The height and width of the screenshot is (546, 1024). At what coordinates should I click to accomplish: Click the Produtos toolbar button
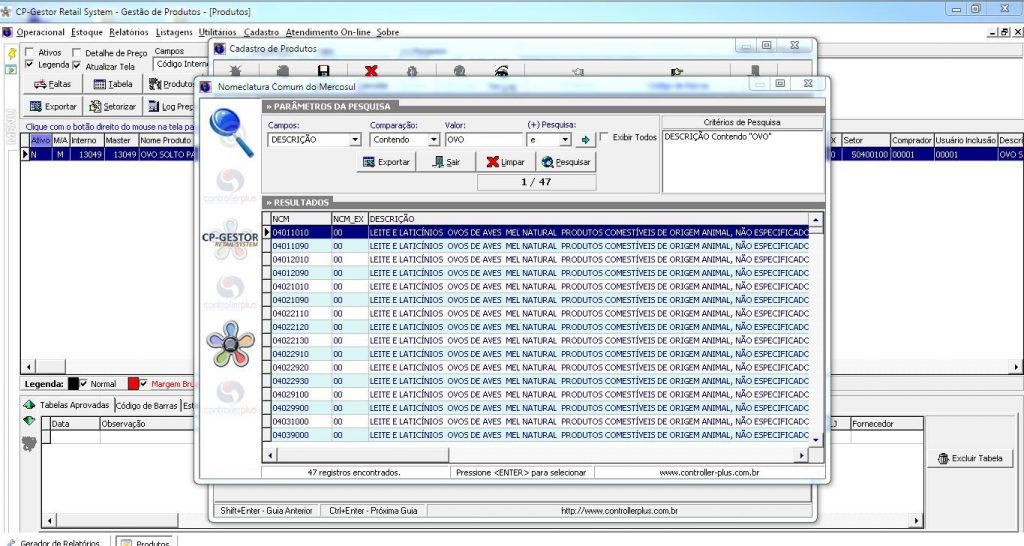tap(171, 84)
